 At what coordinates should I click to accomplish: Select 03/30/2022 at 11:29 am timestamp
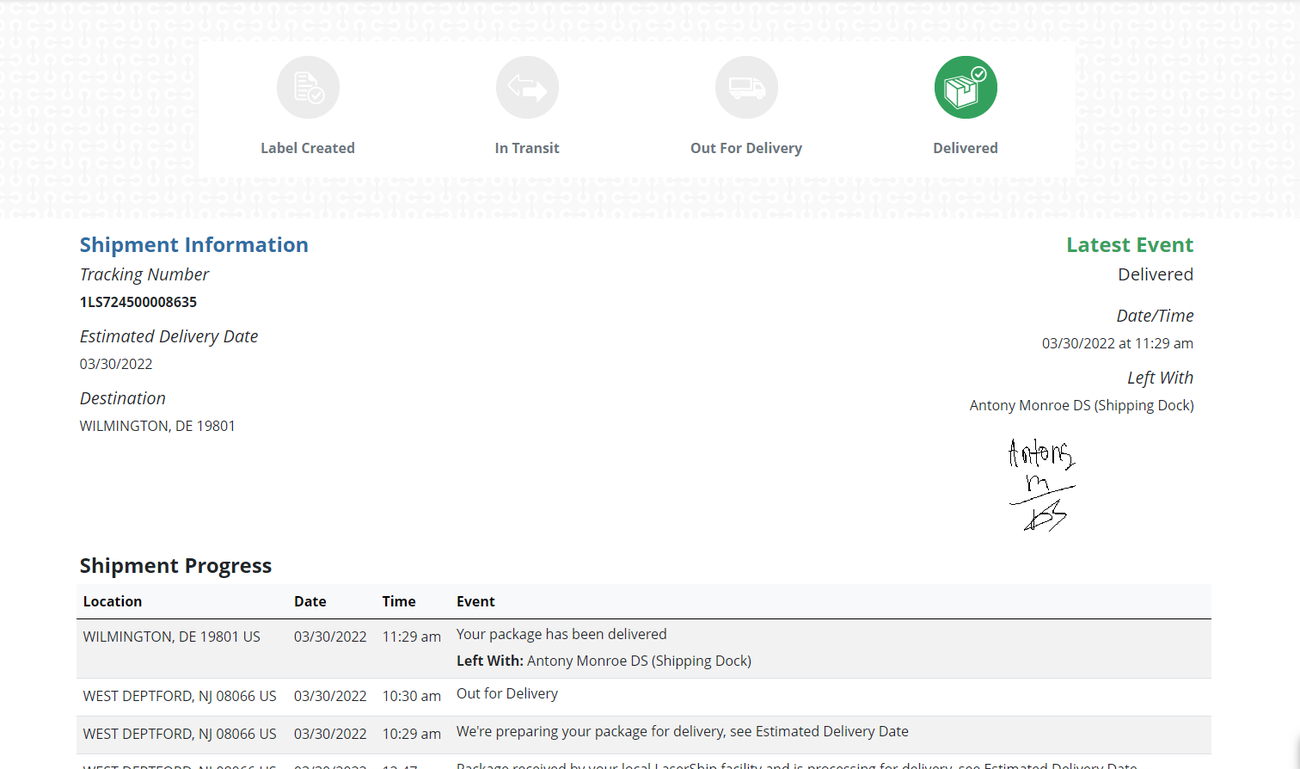(x=1118, y=343)
